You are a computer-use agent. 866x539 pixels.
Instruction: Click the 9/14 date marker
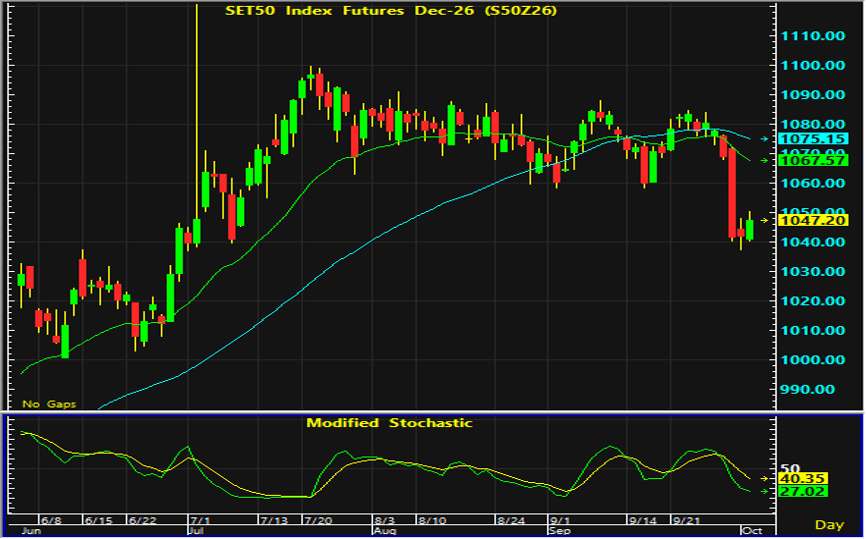click(x=643, y=521)
